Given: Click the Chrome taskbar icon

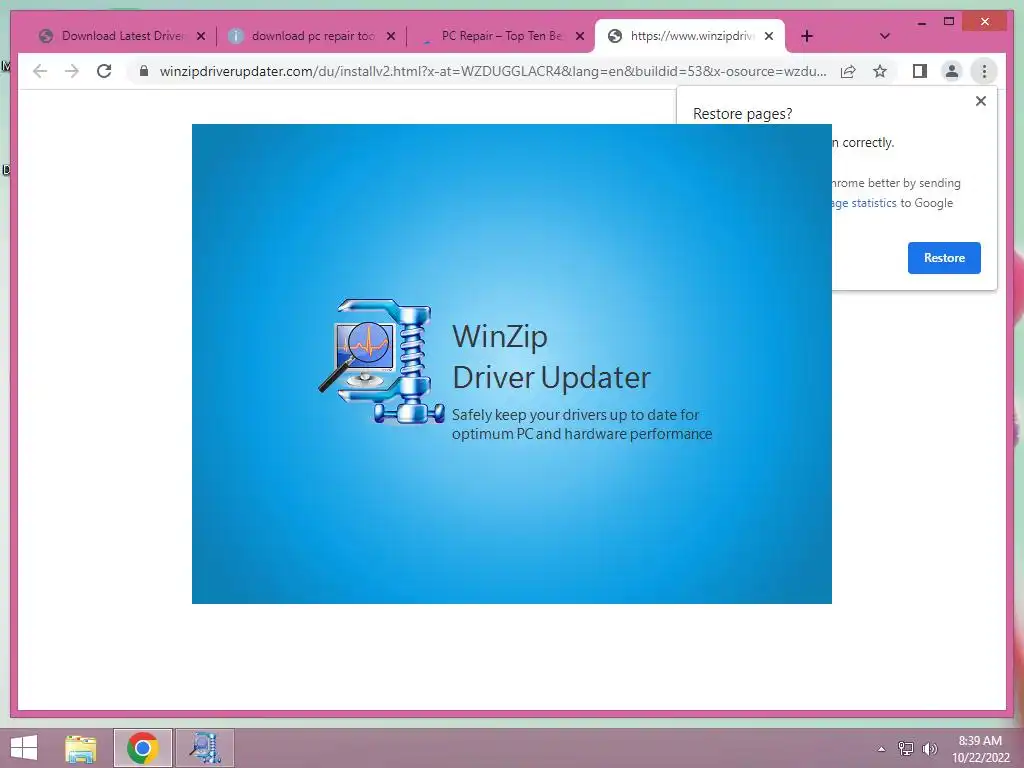Looking at the screenshot, I should click(x=142, y=748).
